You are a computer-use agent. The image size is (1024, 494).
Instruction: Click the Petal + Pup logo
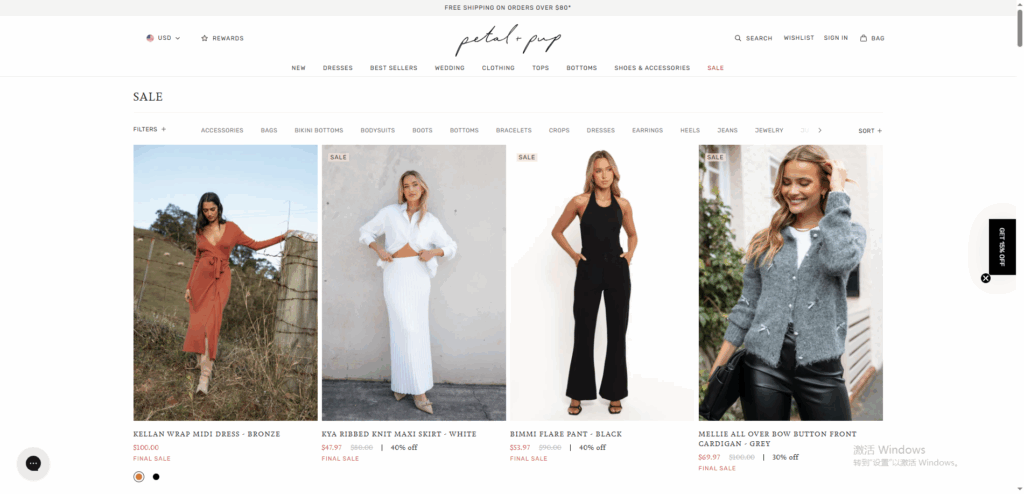click(x=508, y=41)
